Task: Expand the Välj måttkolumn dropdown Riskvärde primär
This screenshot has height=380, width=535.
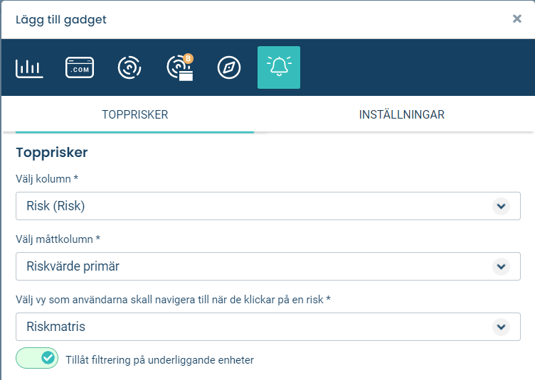Action: [x=268, y=266]
